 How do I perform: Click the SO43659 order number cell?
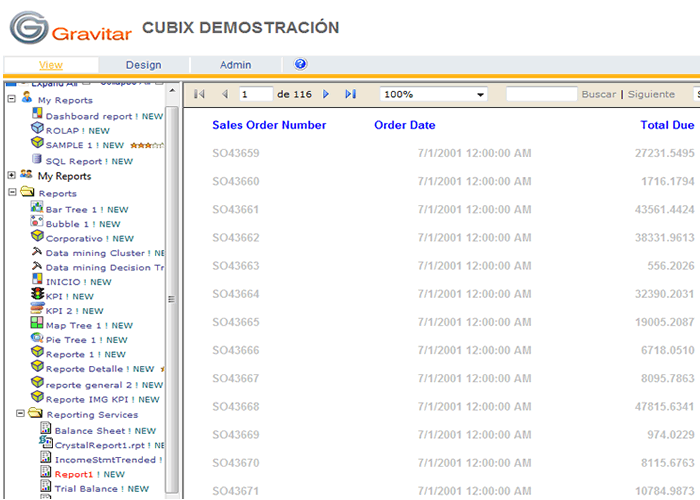click(x=236, y=153)
